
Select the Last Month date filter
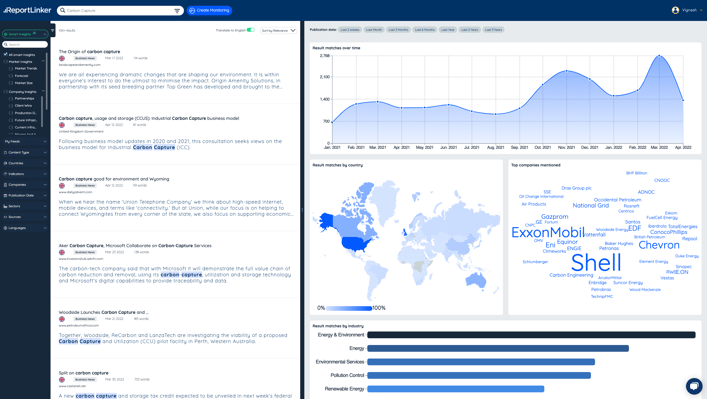374,30
